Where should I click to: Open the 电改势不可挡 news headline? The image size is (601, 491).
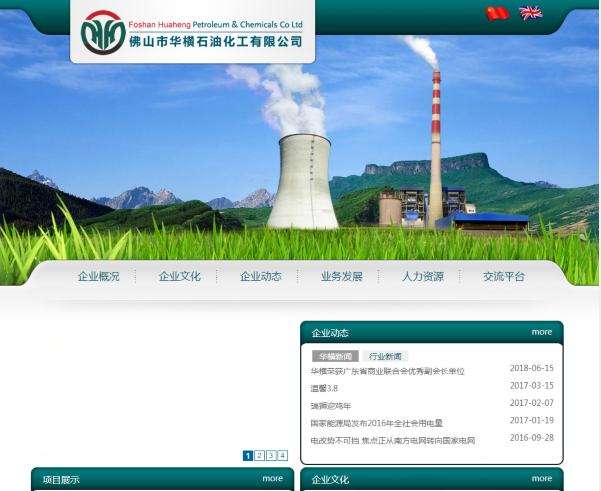tap(392, 440)
